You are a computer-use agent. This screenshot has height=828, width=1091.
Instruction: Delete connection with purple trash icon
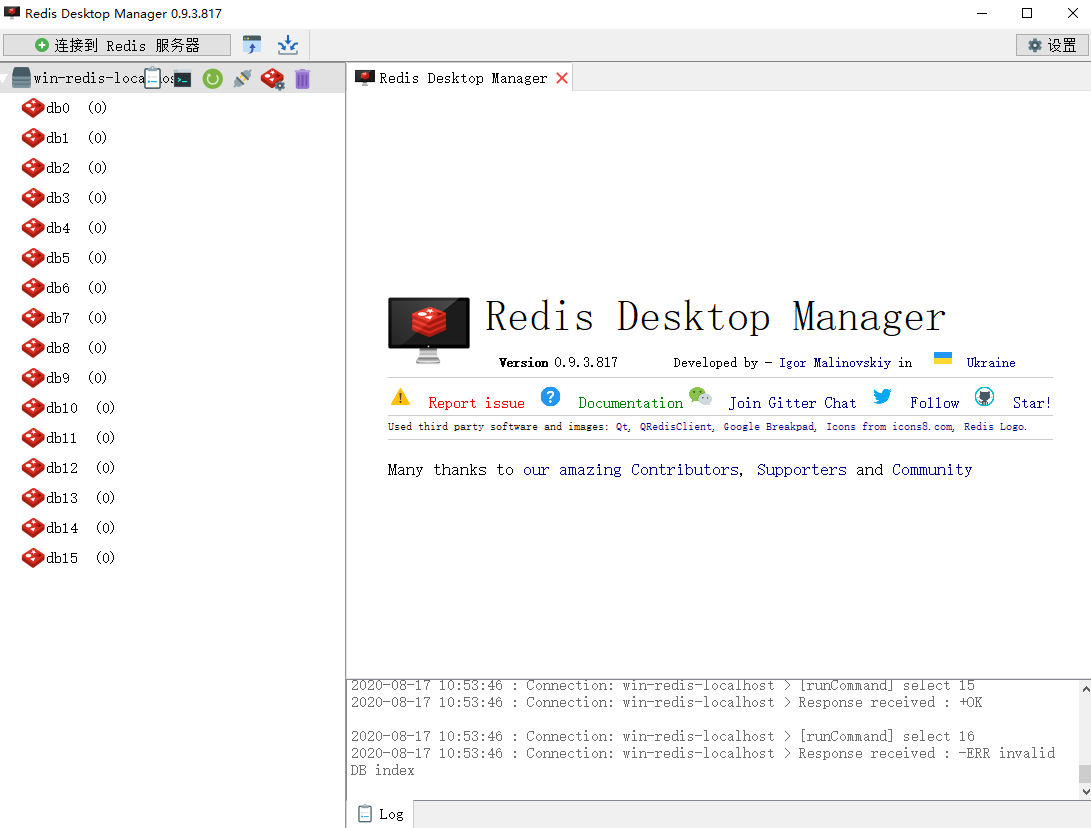302,79
